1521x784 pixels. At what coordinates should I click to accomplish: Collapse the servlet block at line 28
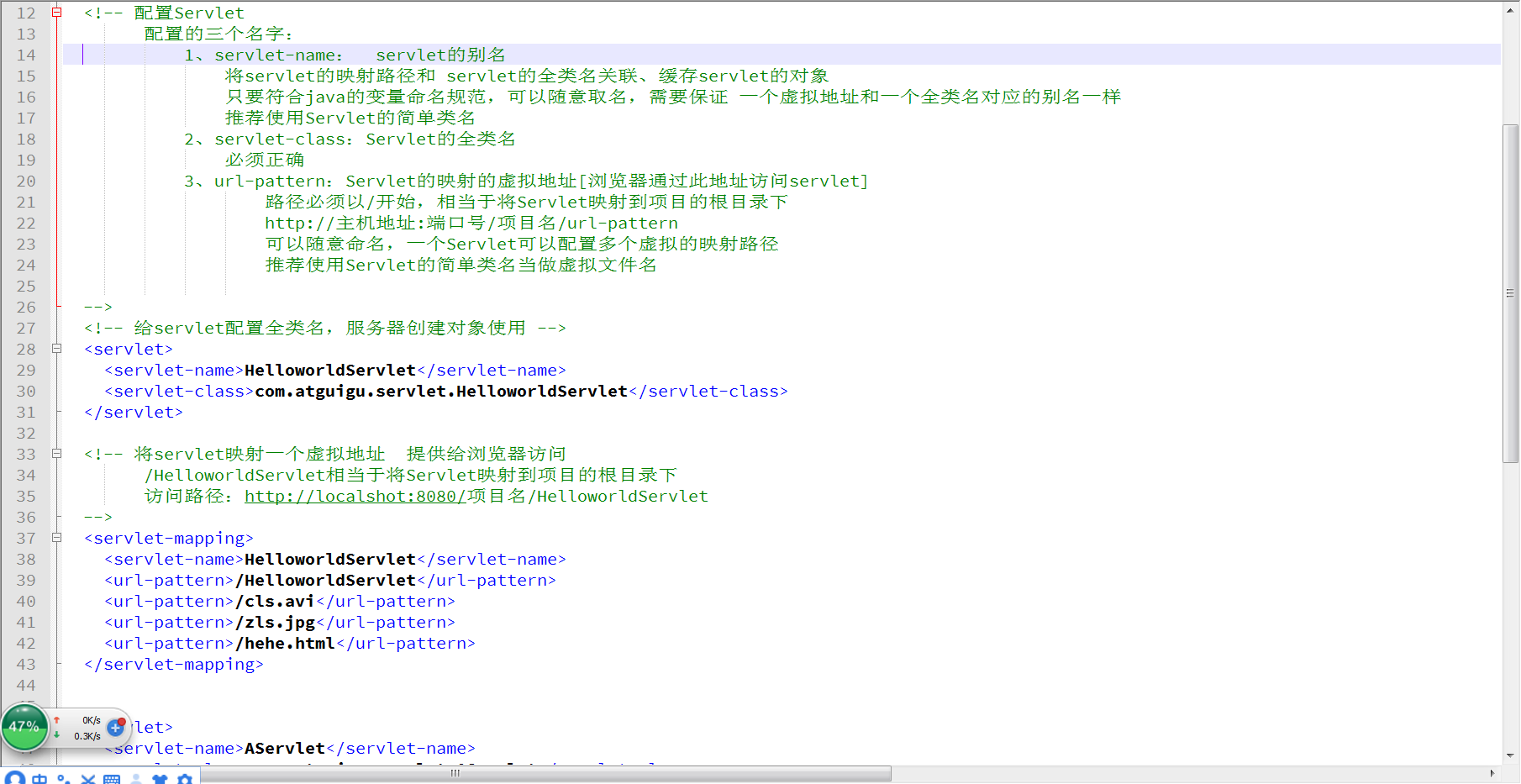coord(57,349)
